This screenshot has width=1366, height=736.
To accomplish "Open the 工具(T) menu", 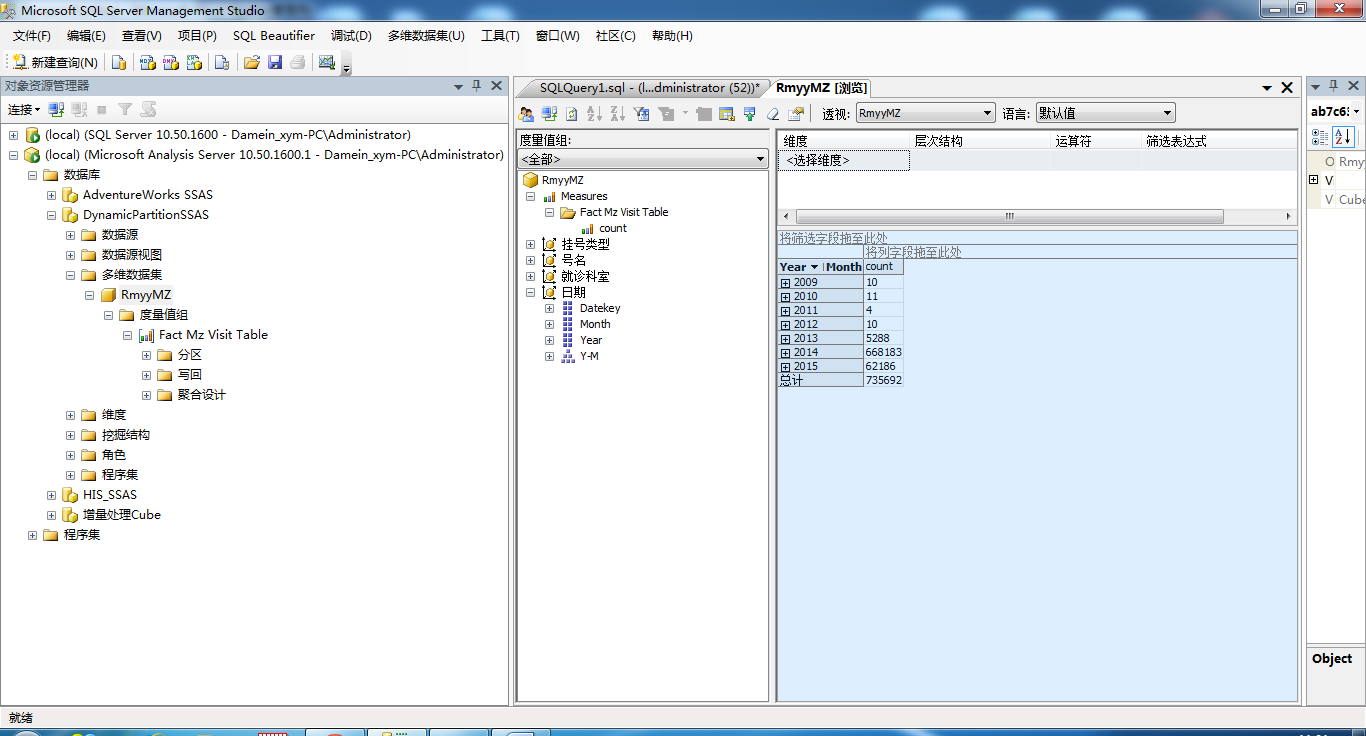I will pos(500,36).
